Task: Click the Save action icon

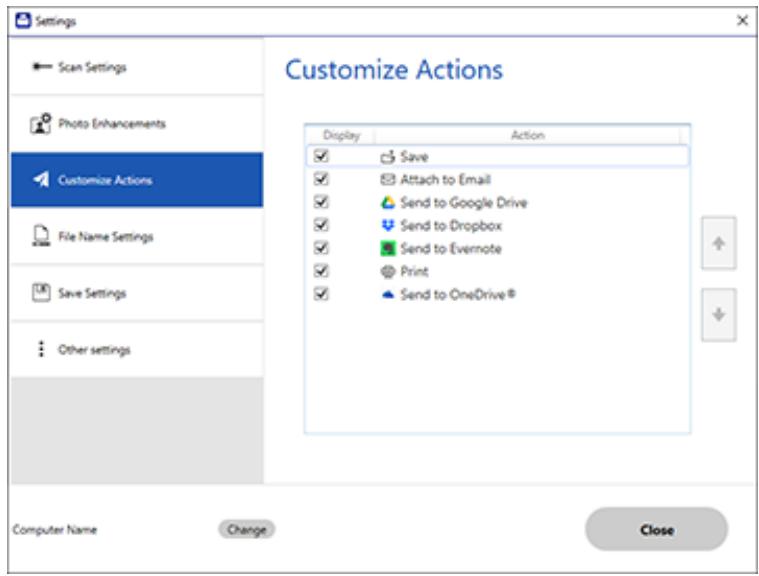Action: (x=388, y=156)
